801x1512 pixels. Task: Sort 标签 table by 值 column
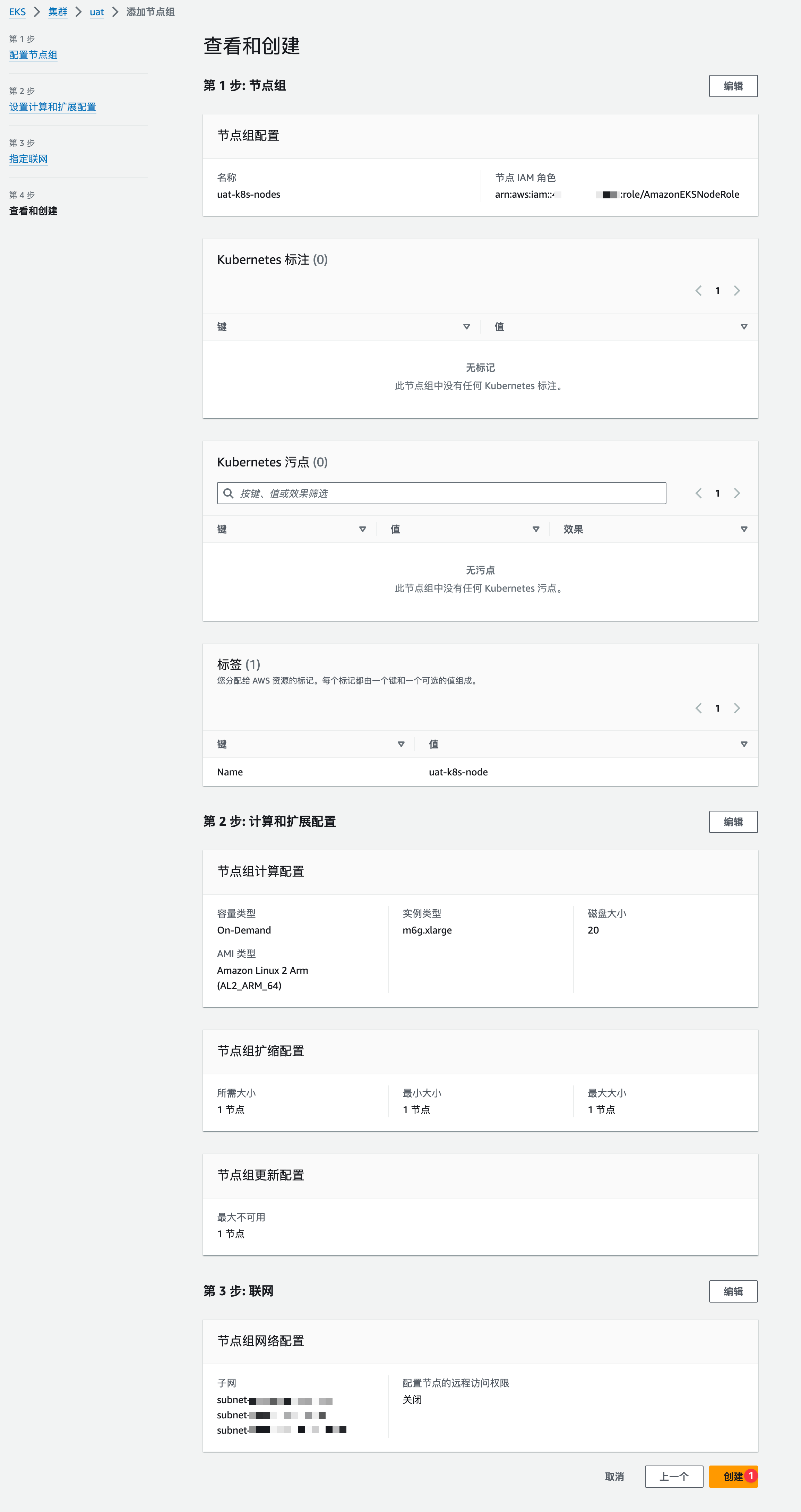[x=744, y=744]
